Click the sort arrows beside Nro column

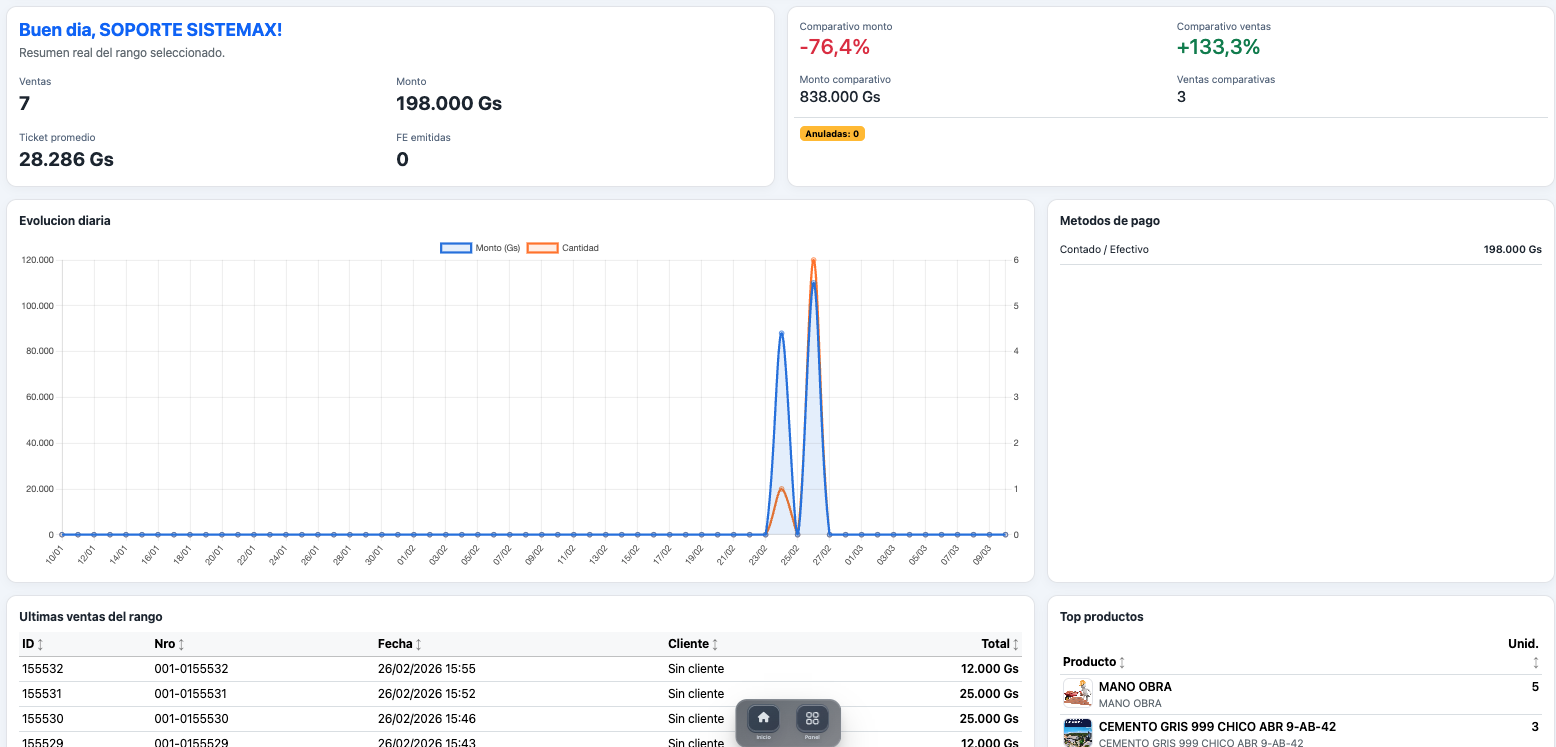coord(181,645)
